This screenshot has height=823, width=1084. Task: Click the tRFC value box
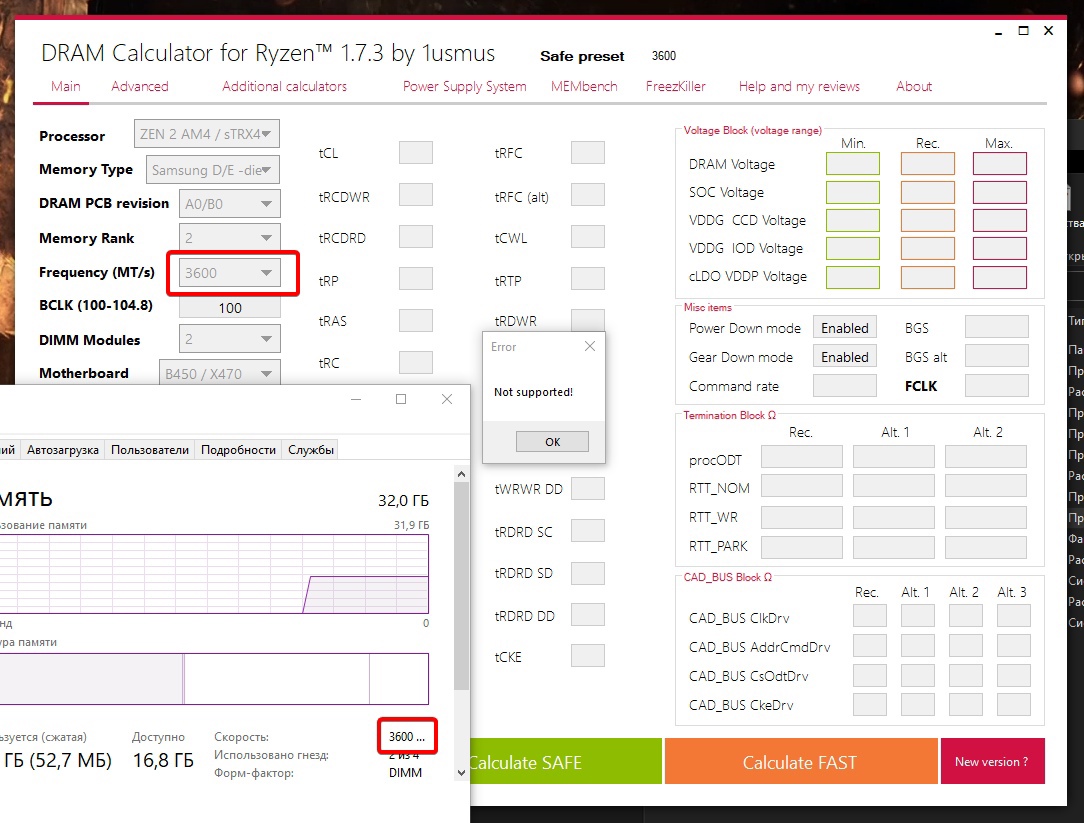[x=588, y=152]
